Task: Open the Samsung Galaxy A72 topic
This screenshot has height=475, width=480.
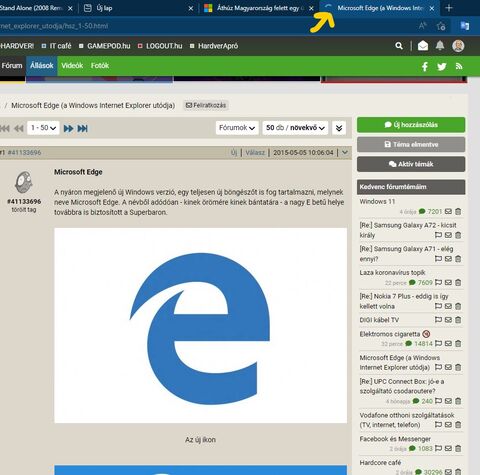Action: [408, 230]
